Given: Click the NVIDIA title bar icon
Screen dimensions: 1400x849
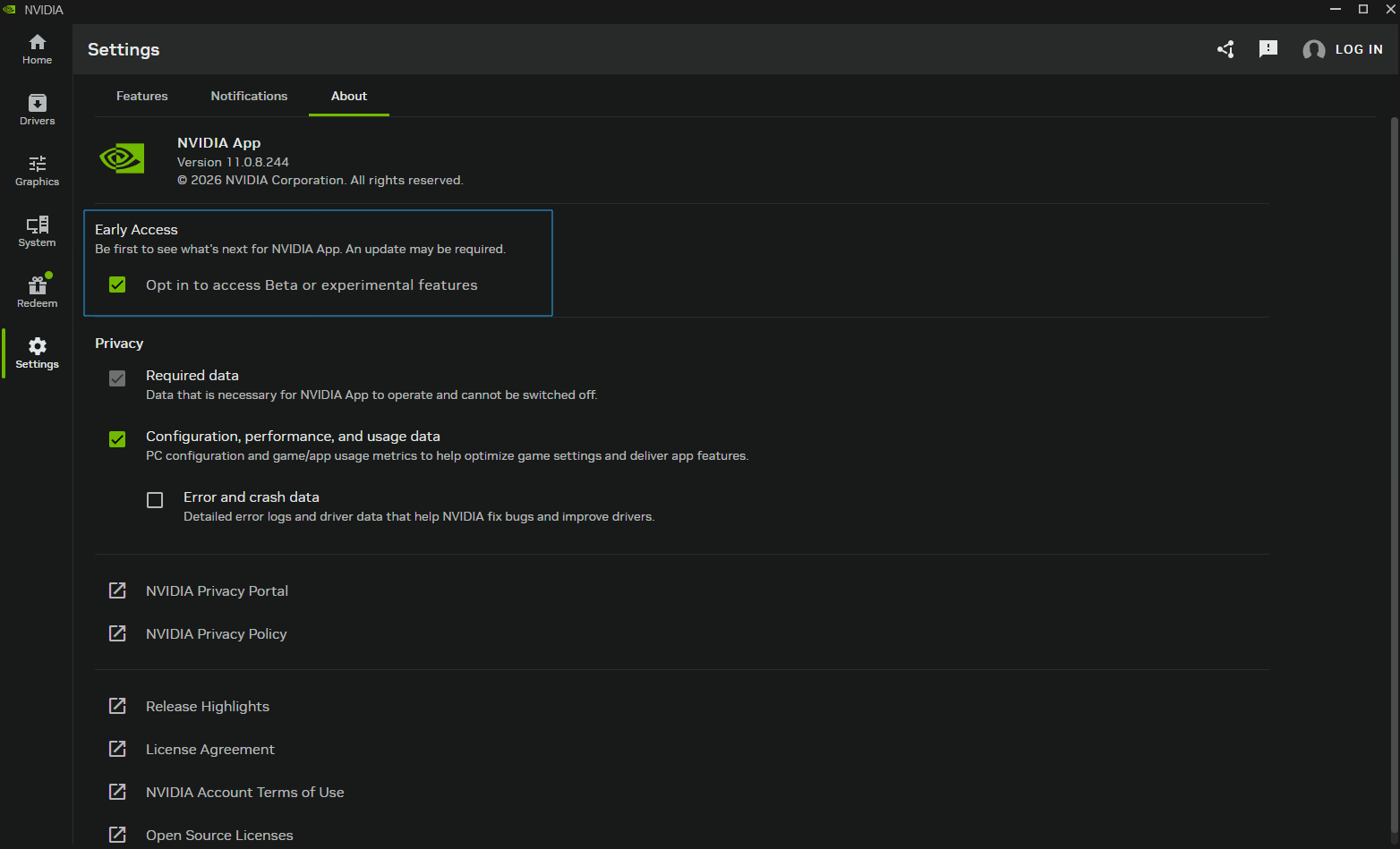Looking at the screenshot, I should pos(10,10).
